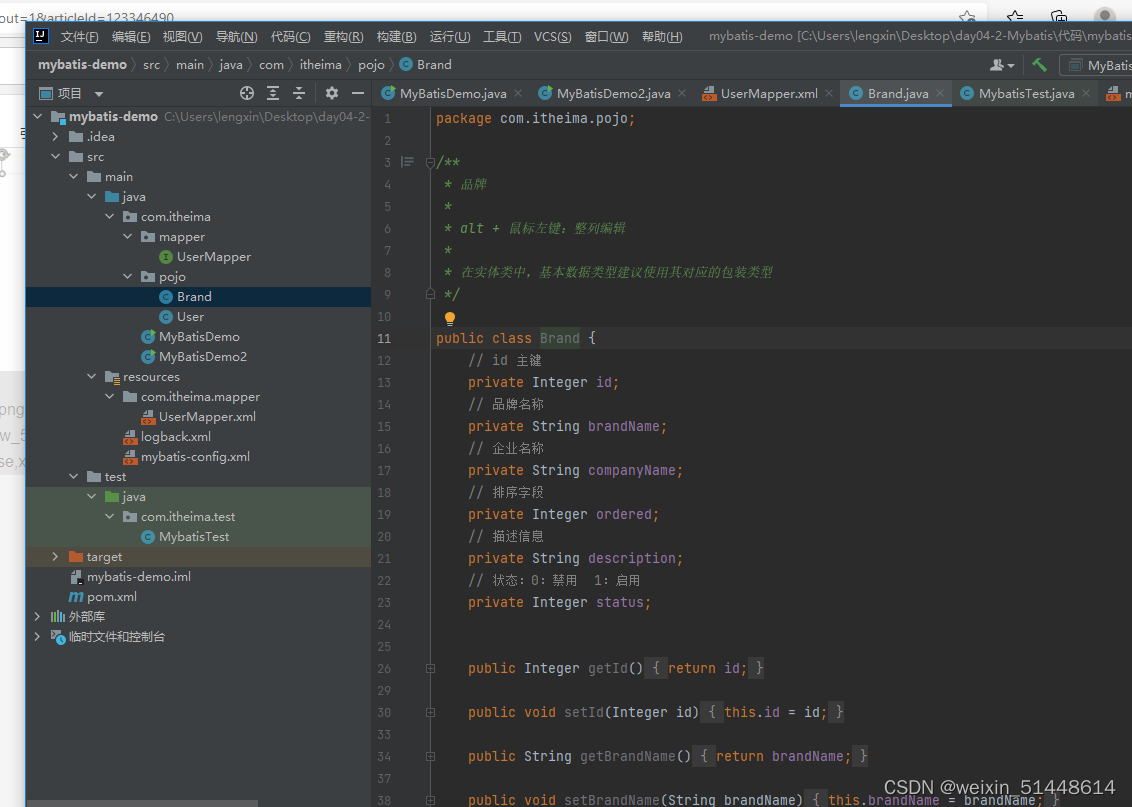The width and height of the screenshot is (1132, 807).
Task: Open the VCS(S) menu
Action: coord(552,37)
